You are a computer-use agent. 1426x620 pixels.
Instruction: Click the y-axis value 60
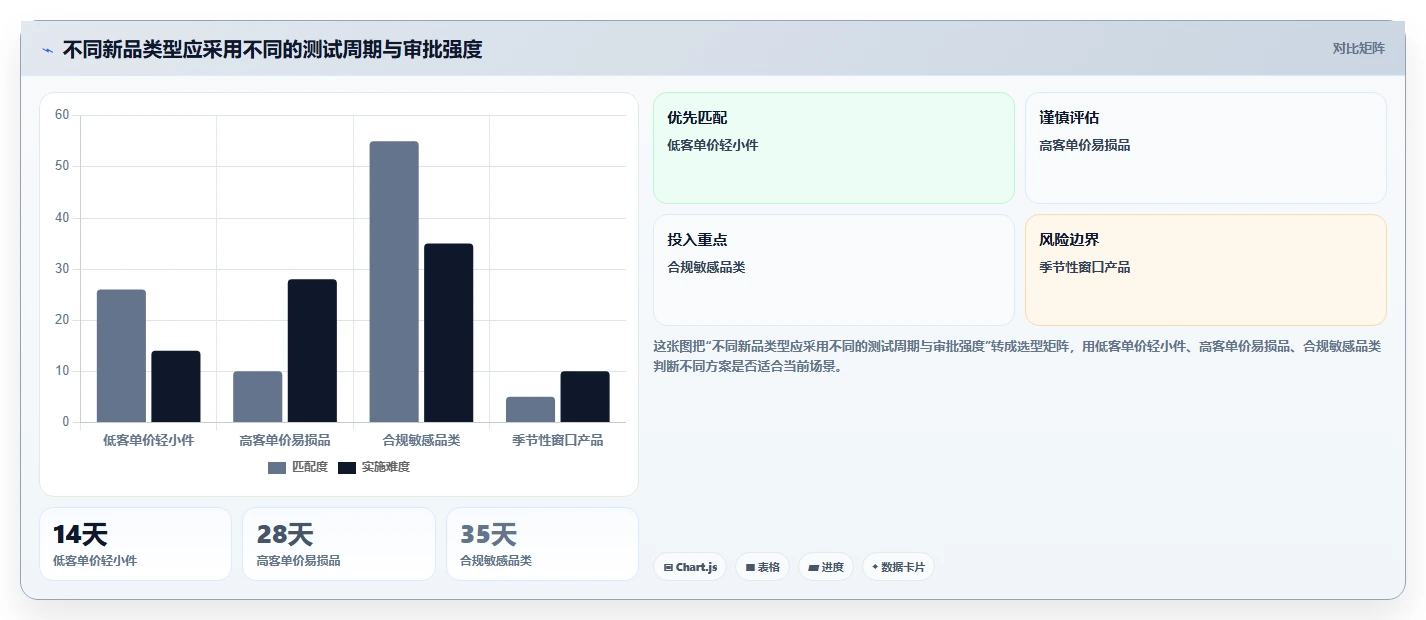pos(62,115)
